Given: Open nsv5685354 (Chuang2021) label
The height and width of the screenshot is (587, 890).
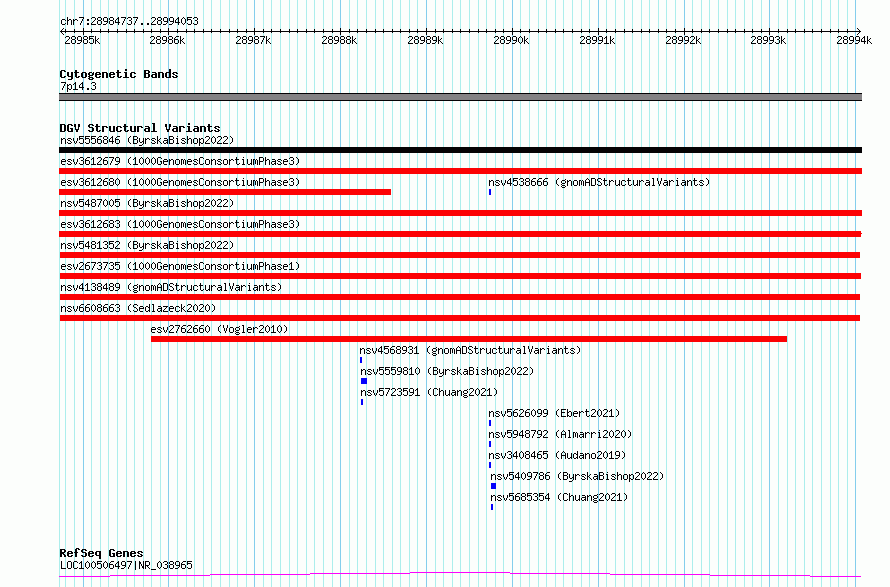Looking at the screenshot, I should [559, 497].
